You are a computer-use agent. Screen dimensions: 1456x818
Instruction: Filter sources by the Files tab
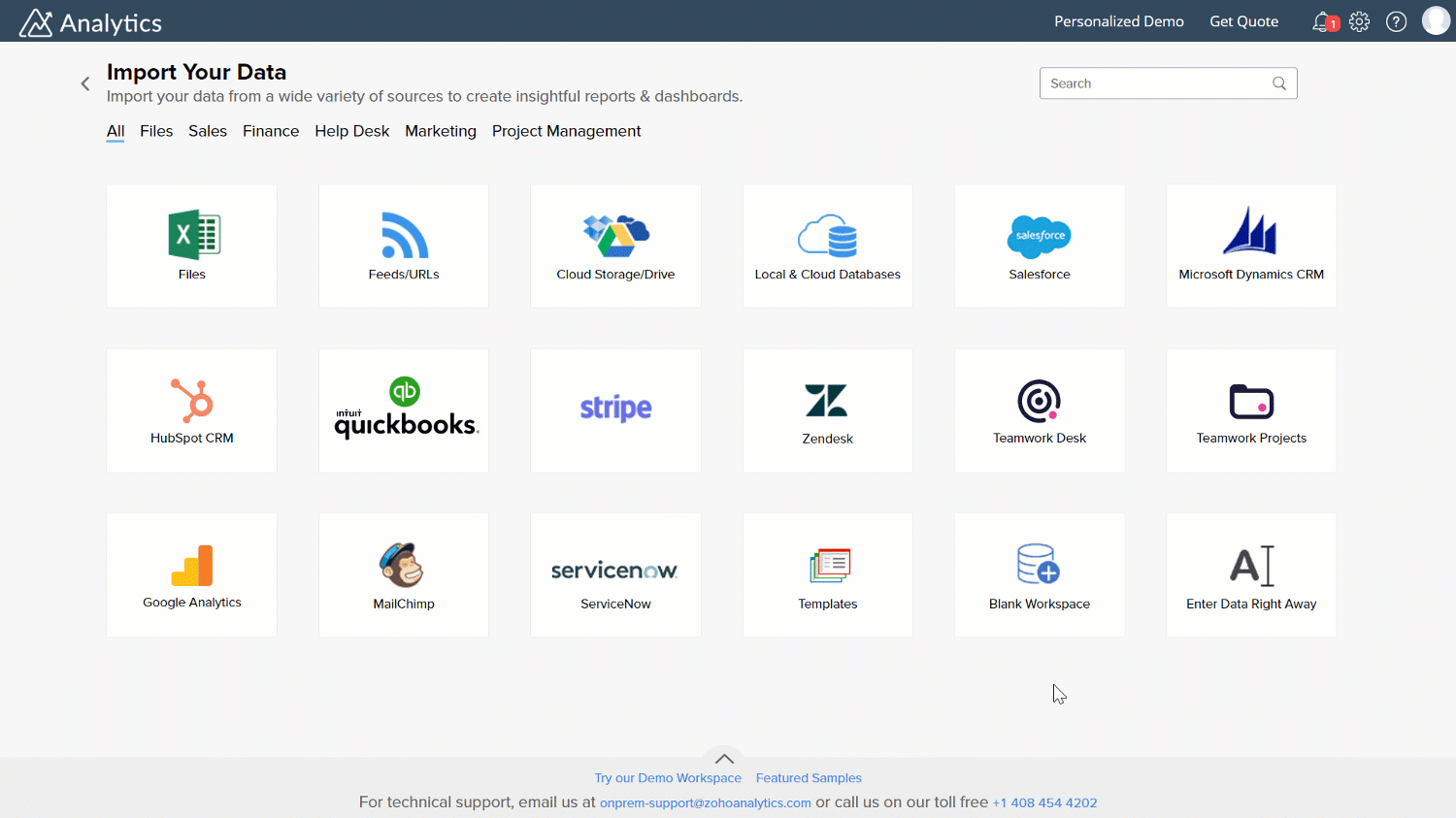pyautogui.click(x=156, y=131)
